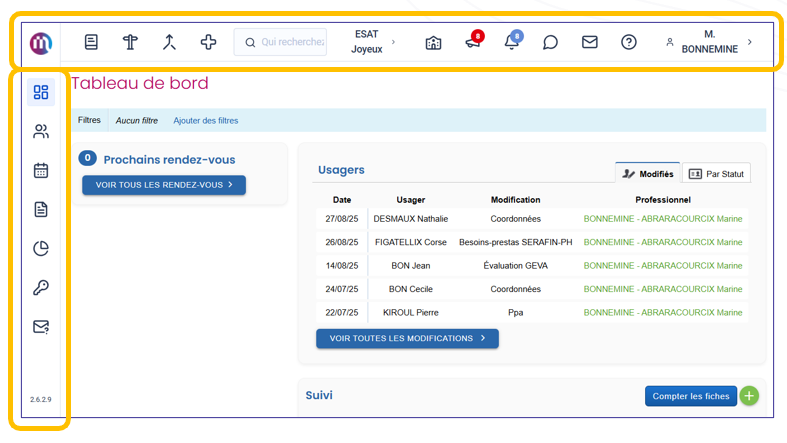This screenshot has height=443, width=787.
Task: Click Ajouter des filtres
Action: pos(205,121)
